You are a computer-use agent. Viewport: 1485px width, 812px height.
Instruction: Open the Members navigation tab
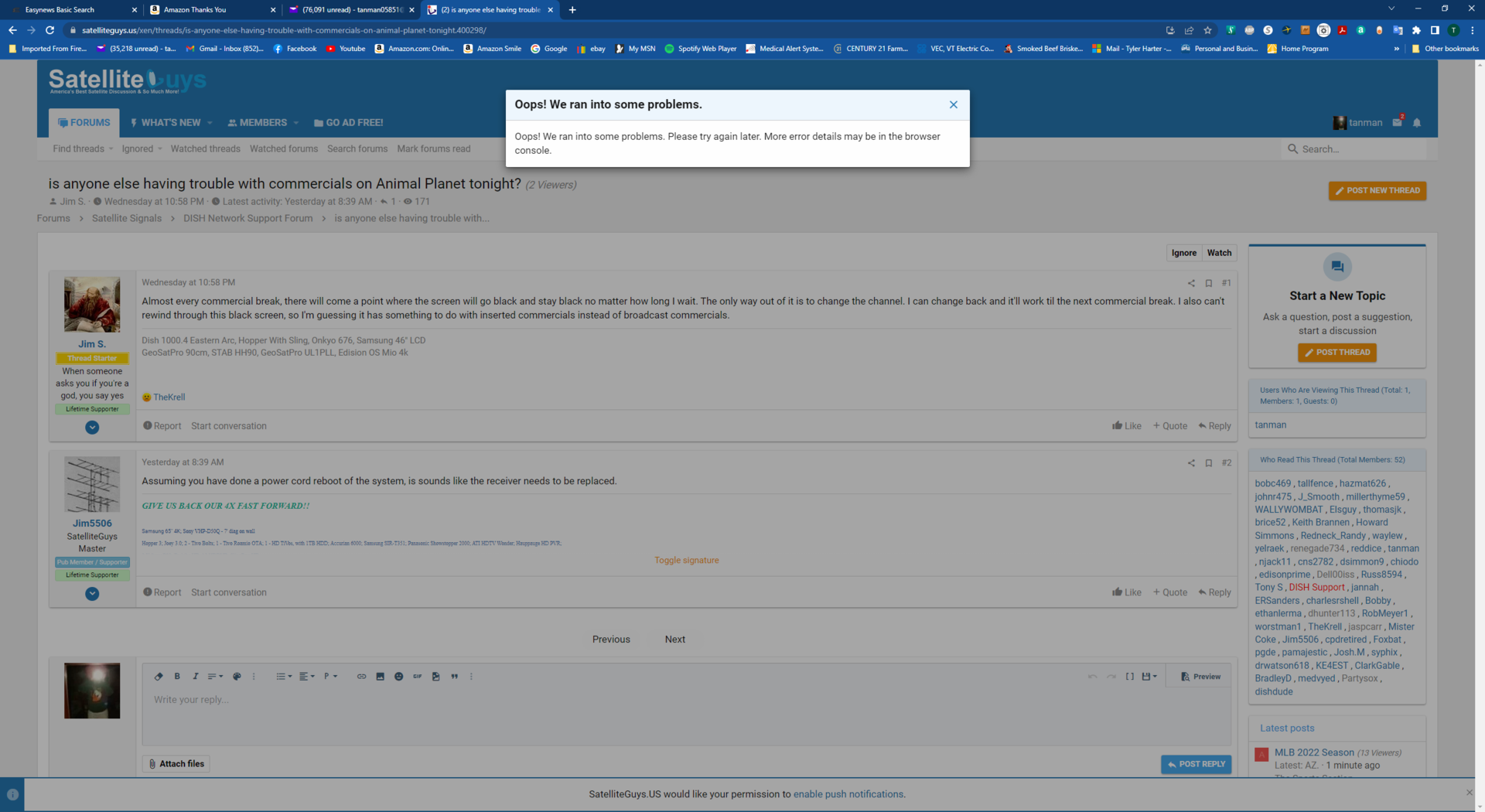tap(263, 123)
